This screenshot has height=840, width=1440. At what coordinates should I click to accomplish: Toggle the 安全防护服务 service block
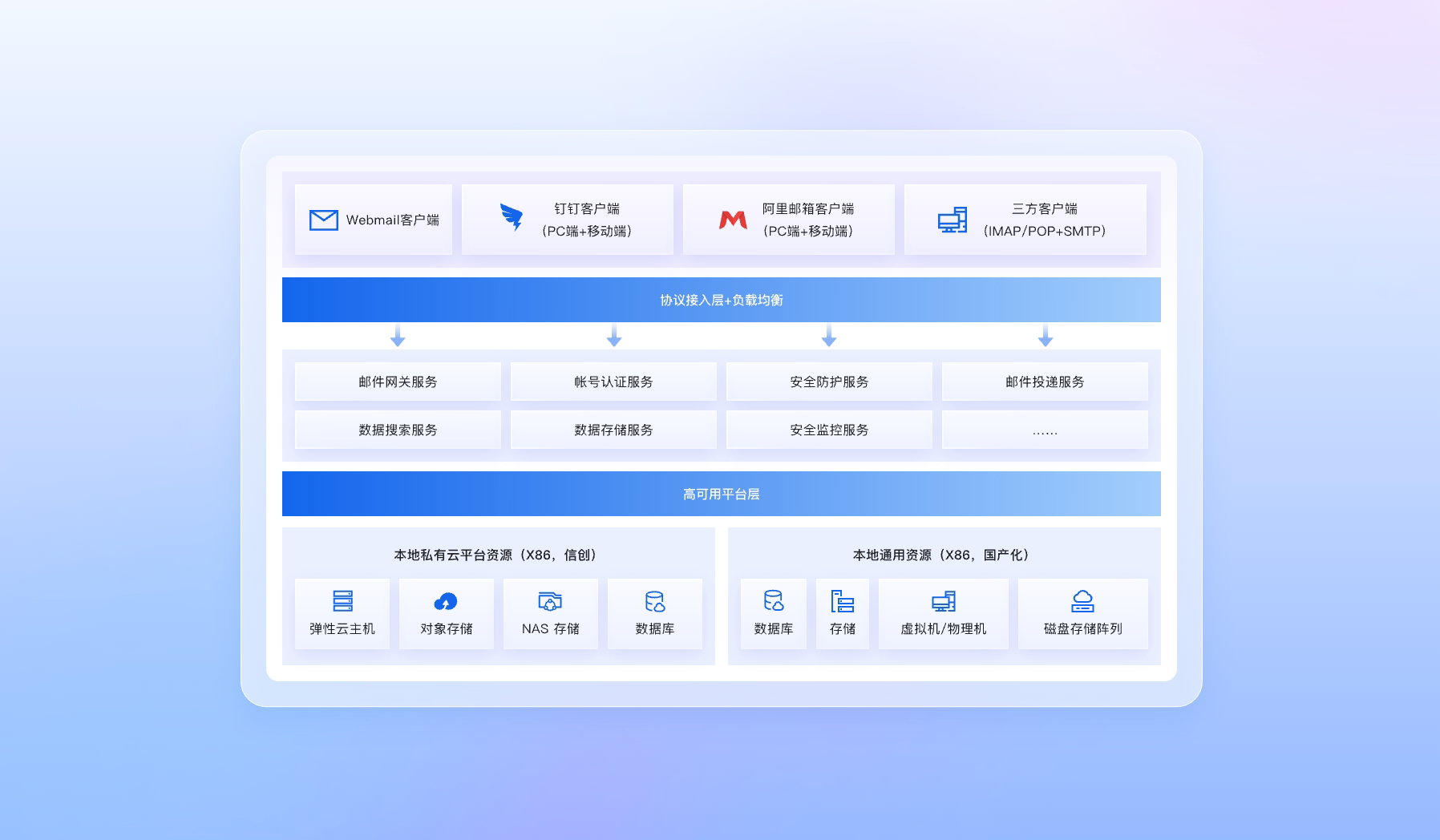pos(829,382)
